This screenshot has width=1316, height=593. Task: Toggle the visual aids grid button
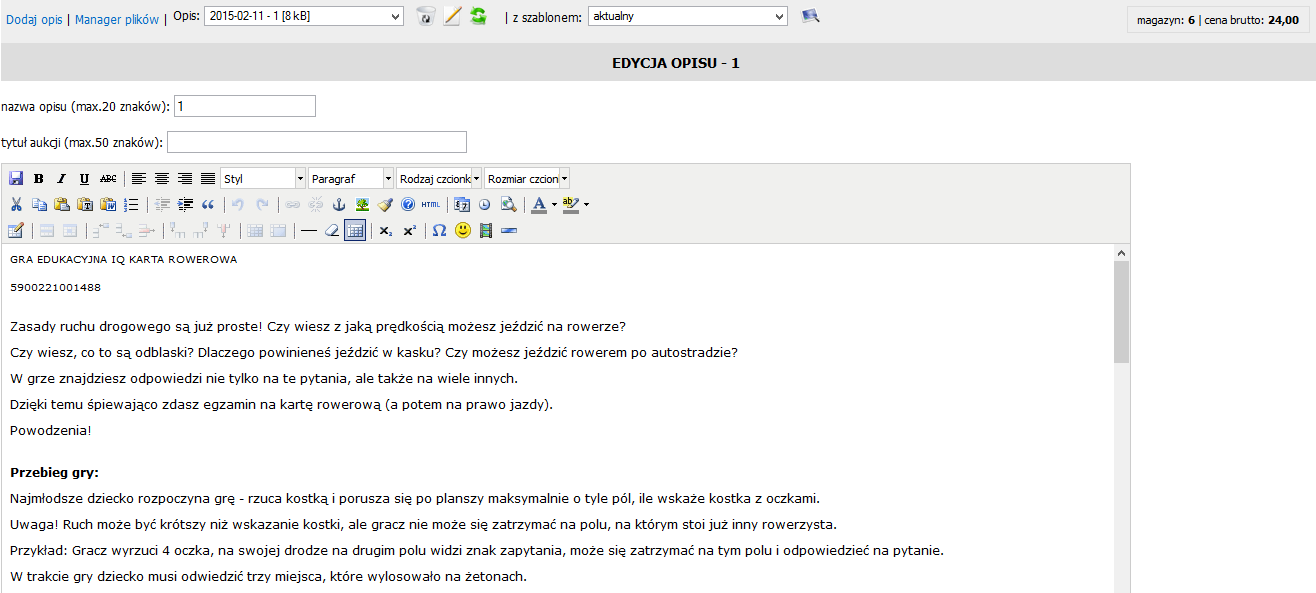click(x=355, y=231)
